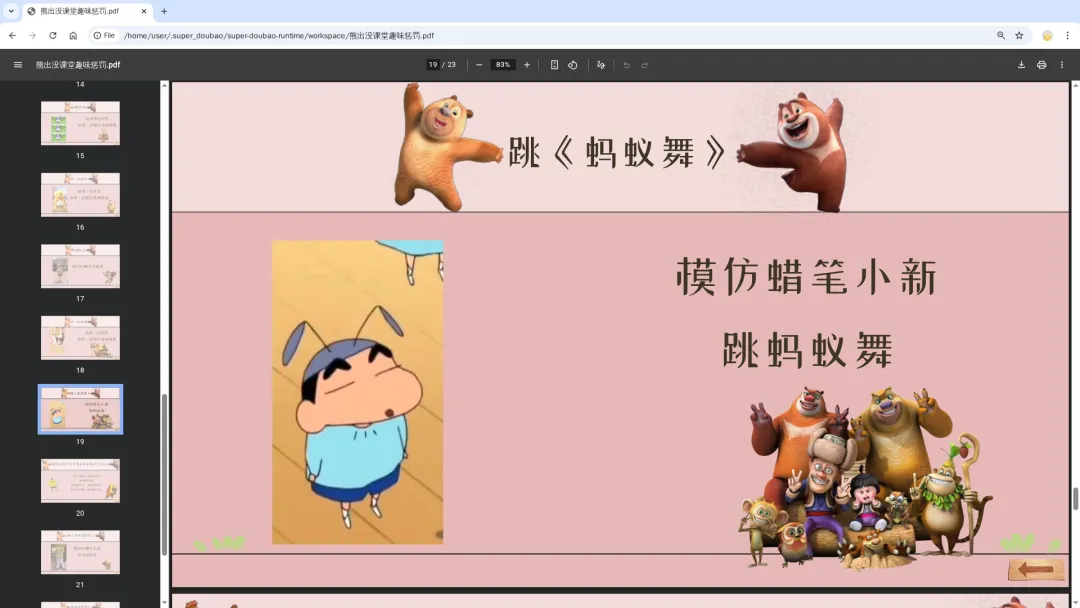Click the redo arrow in PDF toolbar
The height and width of the screenshot is (608, 1080).
tap(645, 65)
